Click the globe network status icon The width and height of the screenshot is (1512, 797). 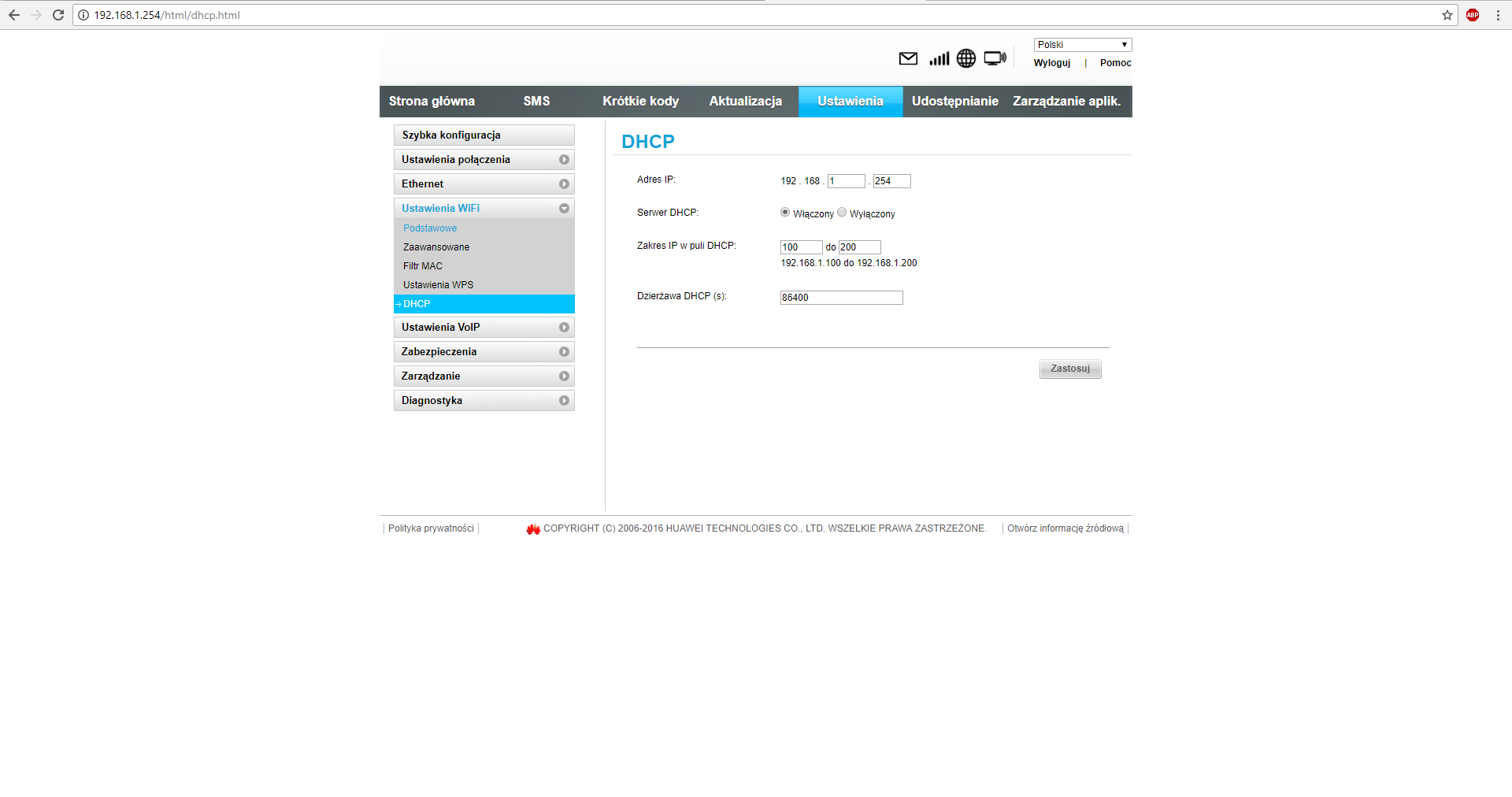pyautogui.click(x=966, y=58)
